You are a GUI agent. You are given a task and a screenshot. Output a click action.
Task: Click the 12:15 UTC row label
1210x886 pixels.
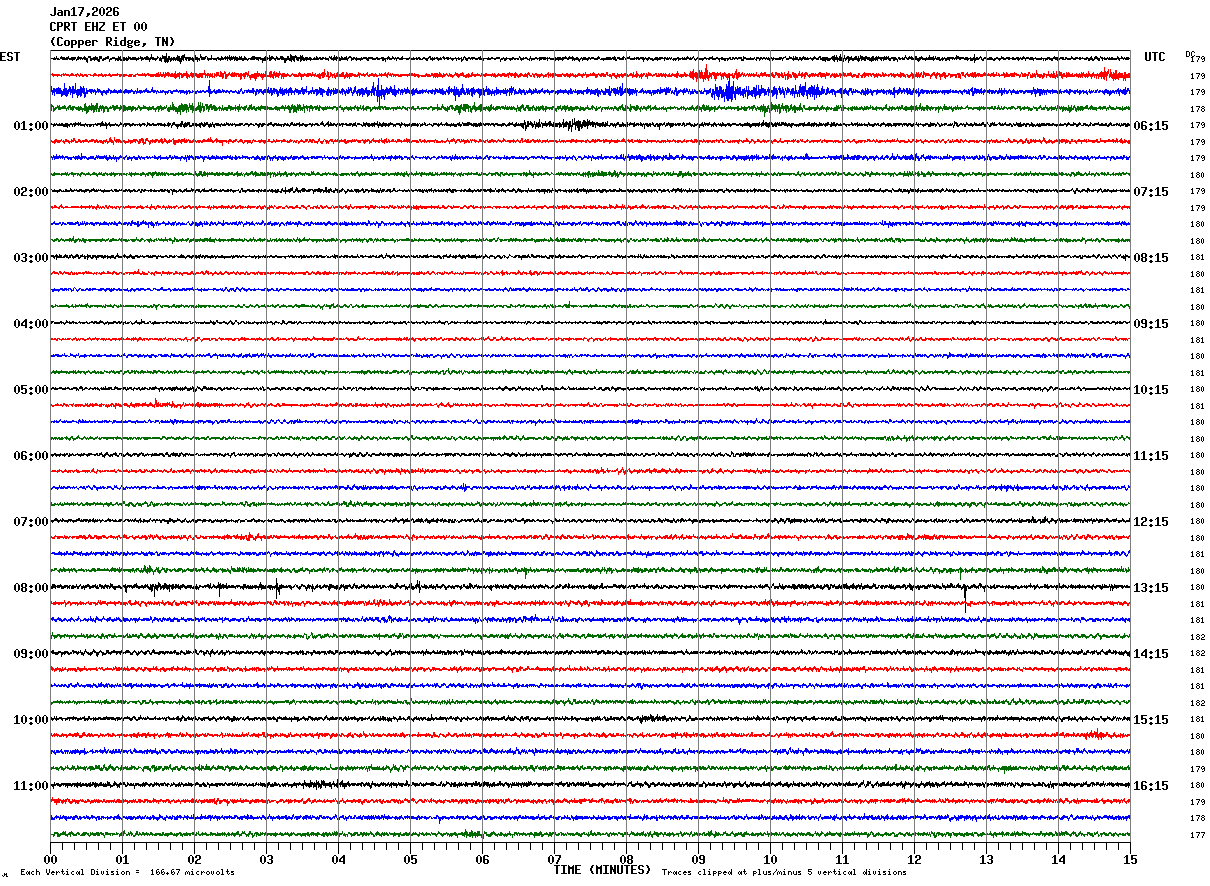click(x=1151, y=522)
